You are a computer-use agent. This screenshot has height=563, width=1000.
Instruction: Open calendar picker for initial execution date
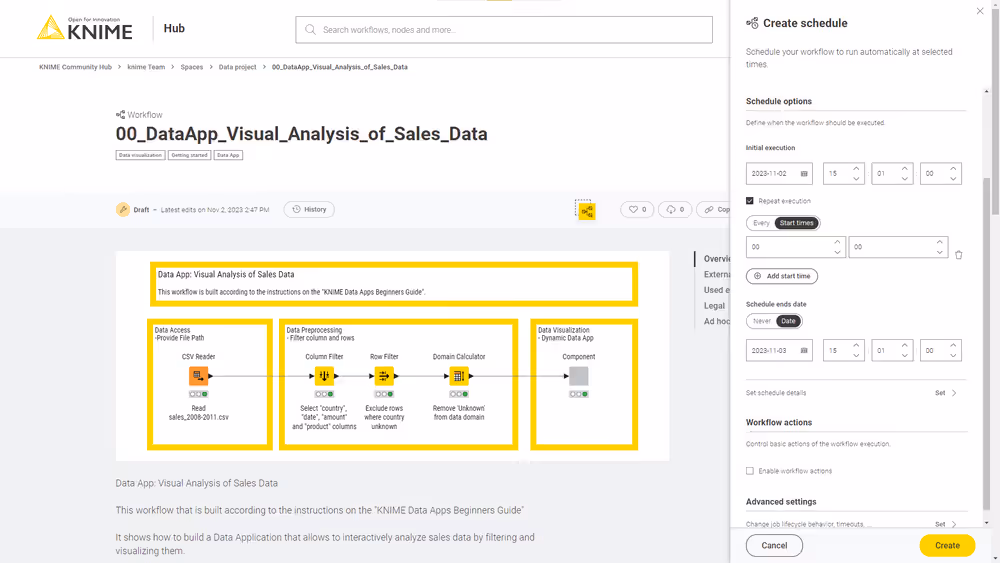coord(804,174)
